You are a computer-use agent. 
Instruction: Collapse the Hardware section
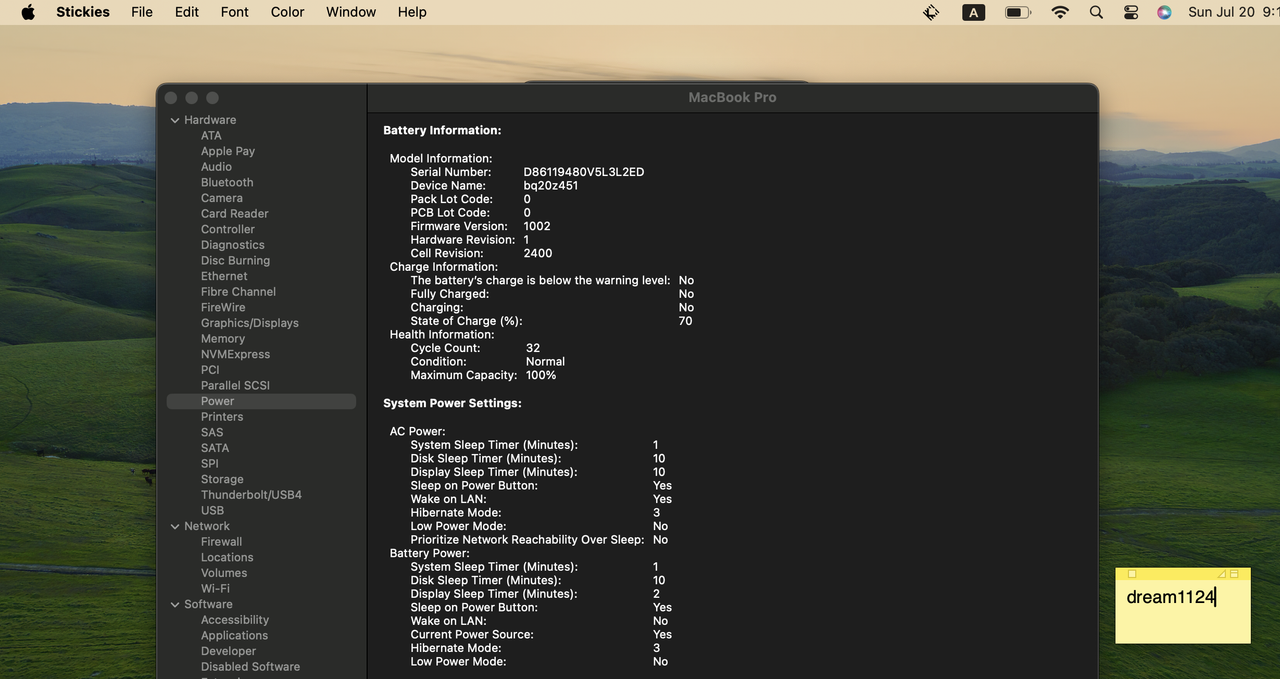(x=175, y=120)
